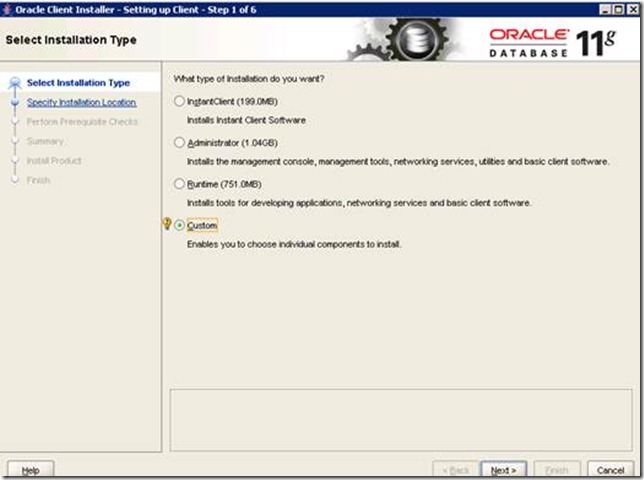Click the Oracle installer title bar icon

coord(9,9)
